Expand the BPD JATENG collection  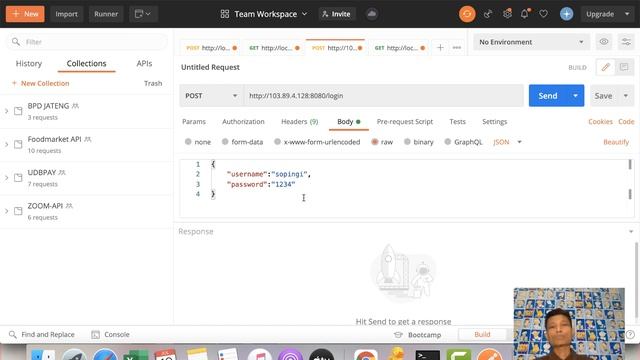[x=7, y=111]
